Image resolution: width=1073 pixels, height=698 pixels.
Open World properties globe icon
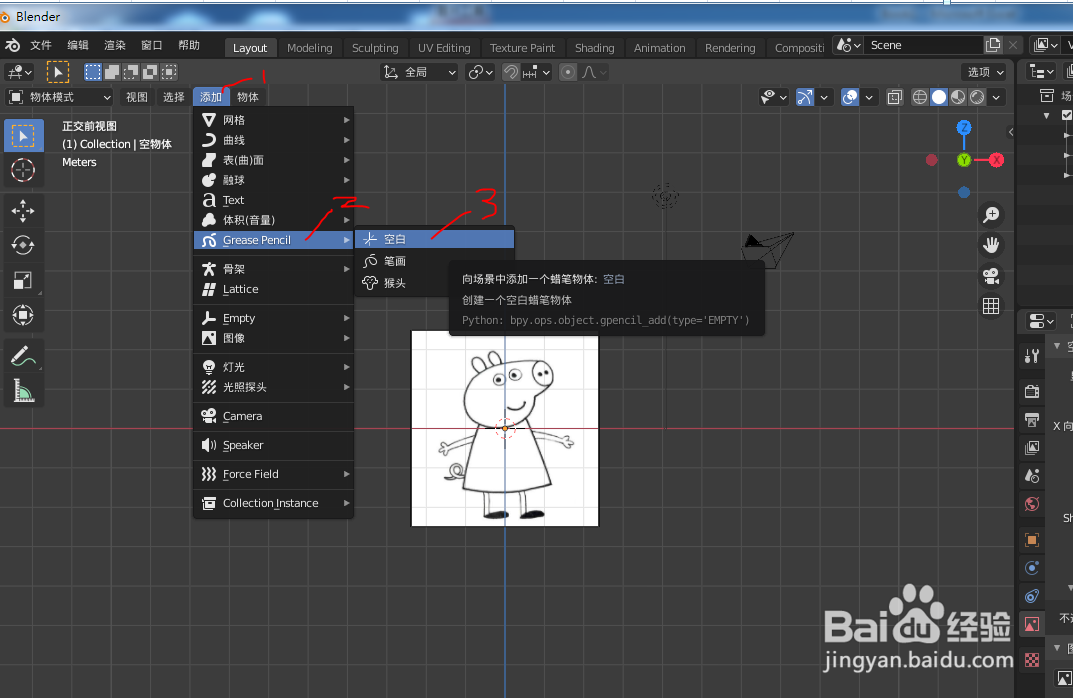coord(1031,504)
